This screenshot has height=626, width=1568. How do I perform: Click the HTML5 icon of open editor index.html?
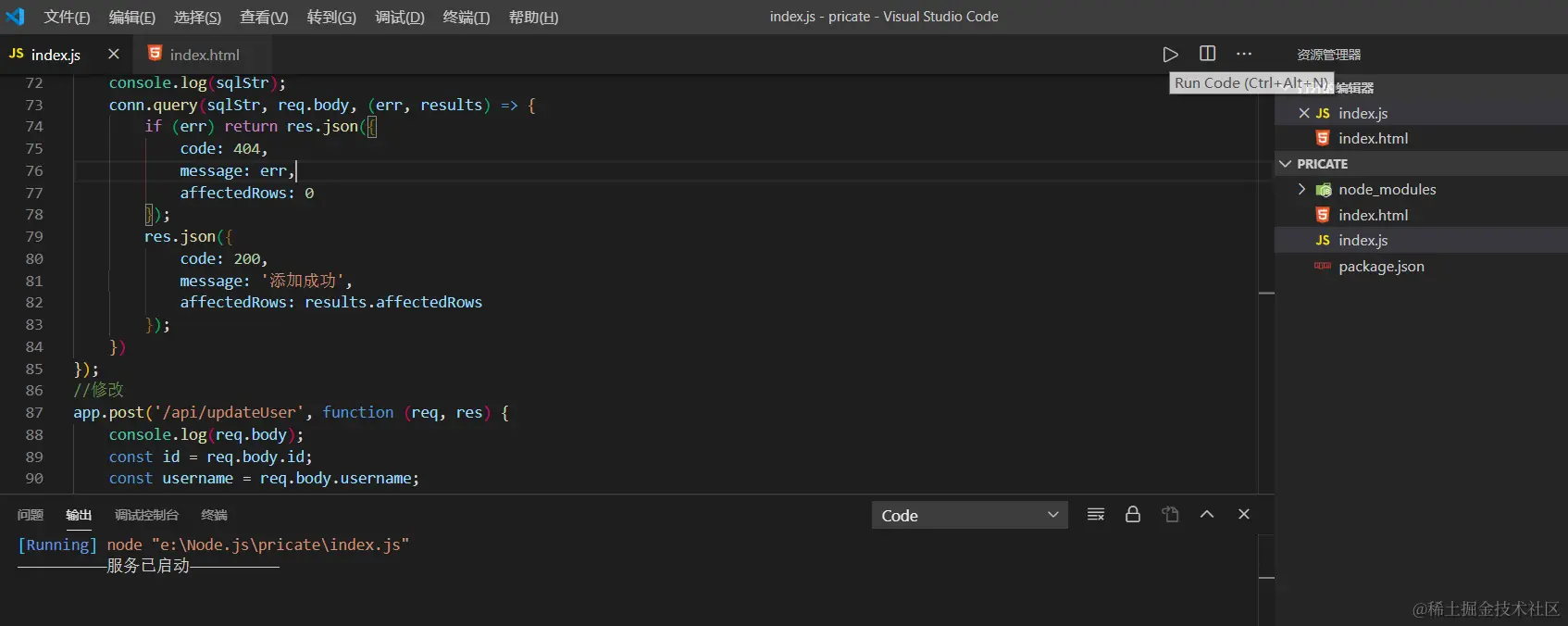click(1323, 138)
